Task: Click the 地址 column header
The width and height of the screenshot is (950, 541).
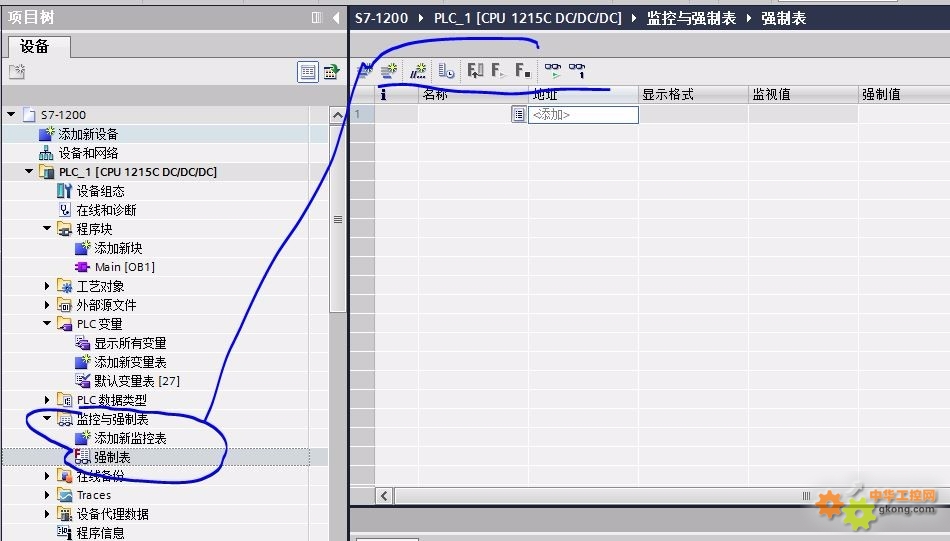Action: pyautogui.click(x=583, y=94)
